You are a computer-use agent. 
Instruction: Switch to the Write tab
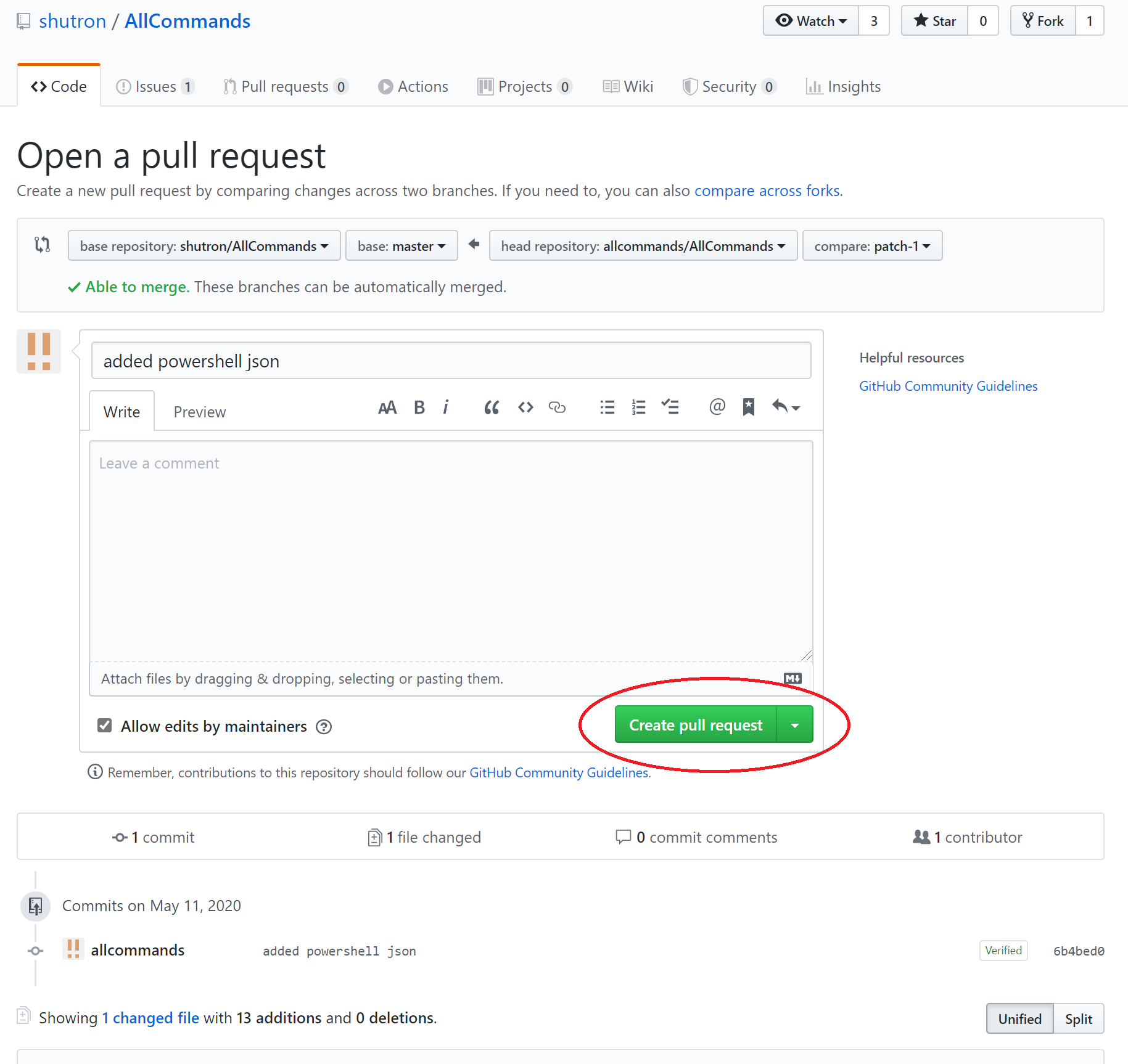tap(121, 412)
